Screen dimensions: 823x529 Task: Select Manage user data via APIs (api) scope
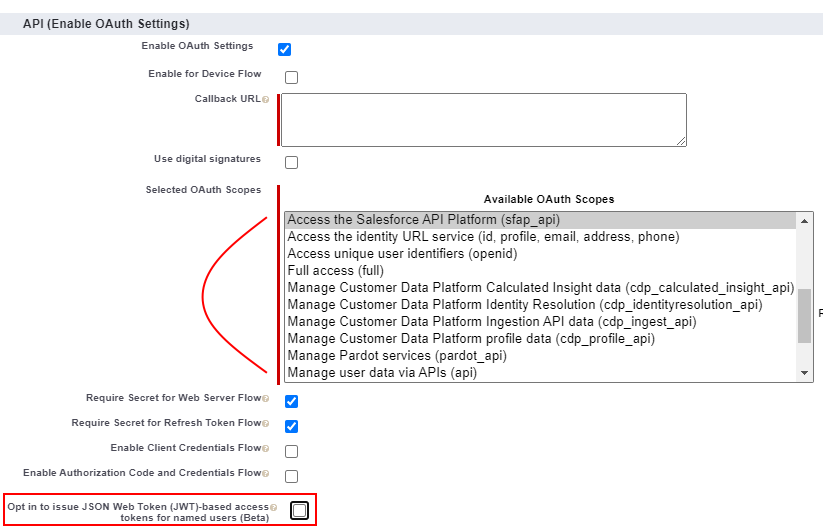540,373
